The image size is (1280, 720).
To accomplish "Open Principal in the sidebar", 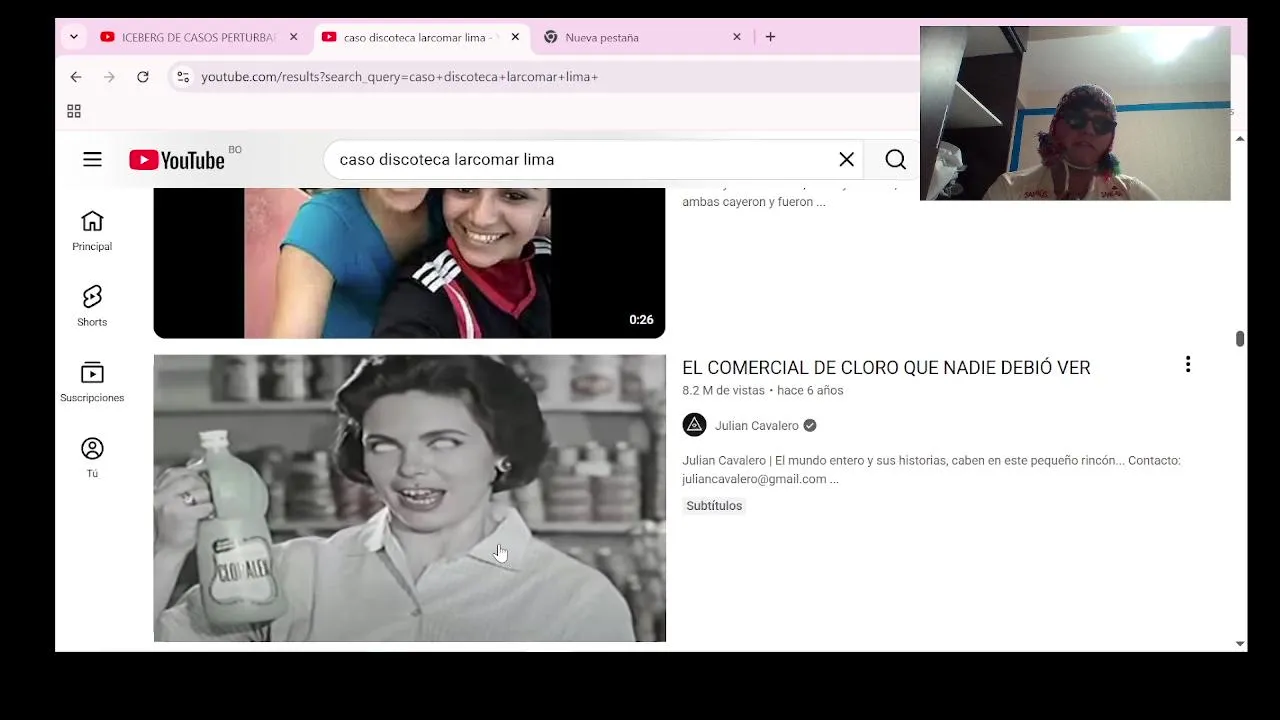I will pyautogui.click(x=92, y=231).
